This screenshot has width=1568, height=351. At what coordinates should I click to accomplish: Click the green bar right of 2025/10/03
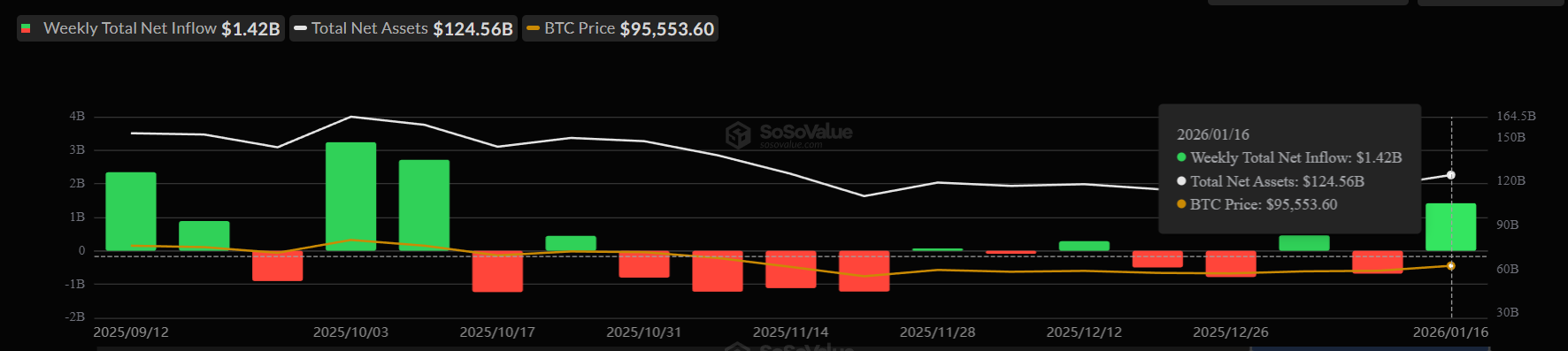coord(424,205)
